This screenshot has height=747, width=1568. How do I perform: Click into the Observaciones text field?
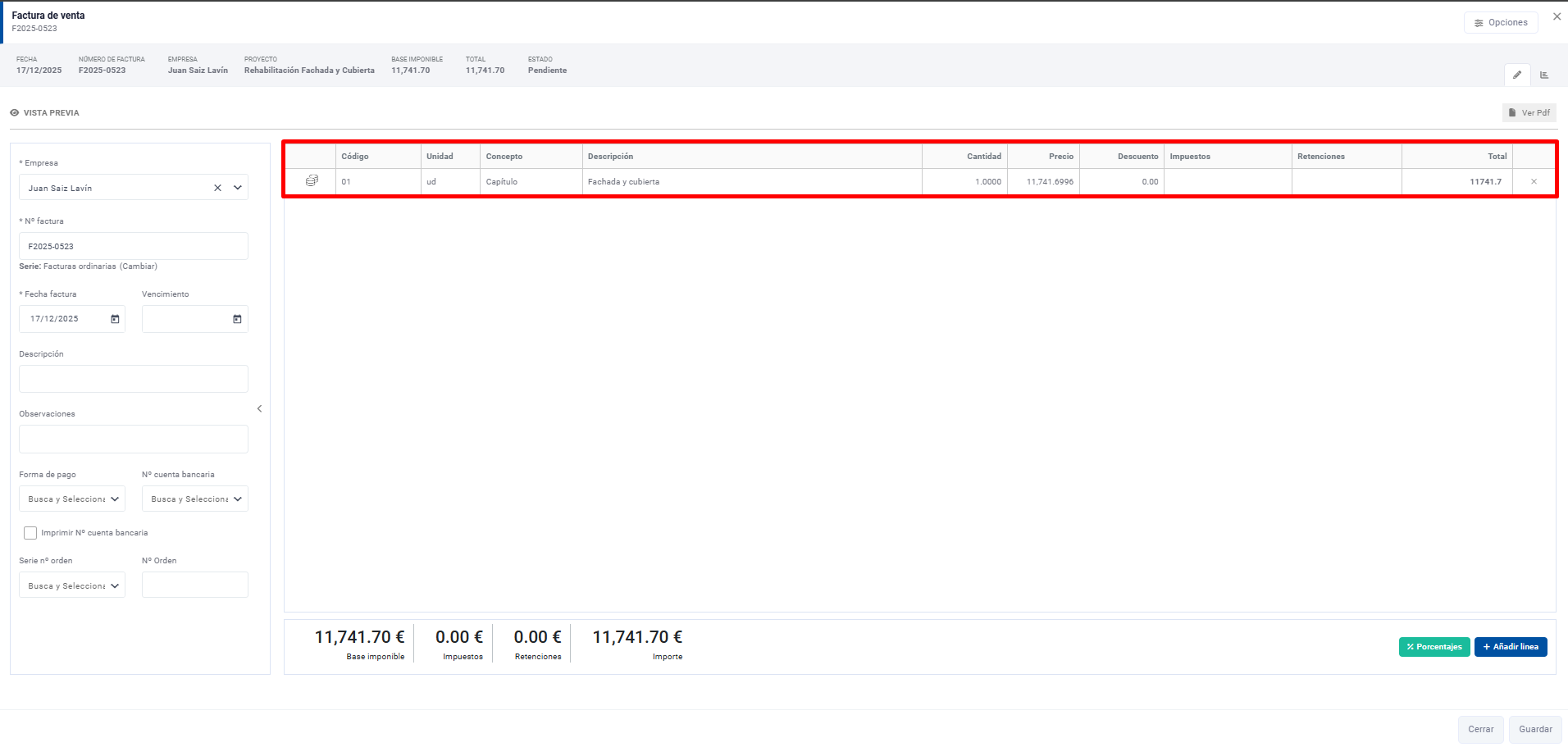(x=134, y=439)
